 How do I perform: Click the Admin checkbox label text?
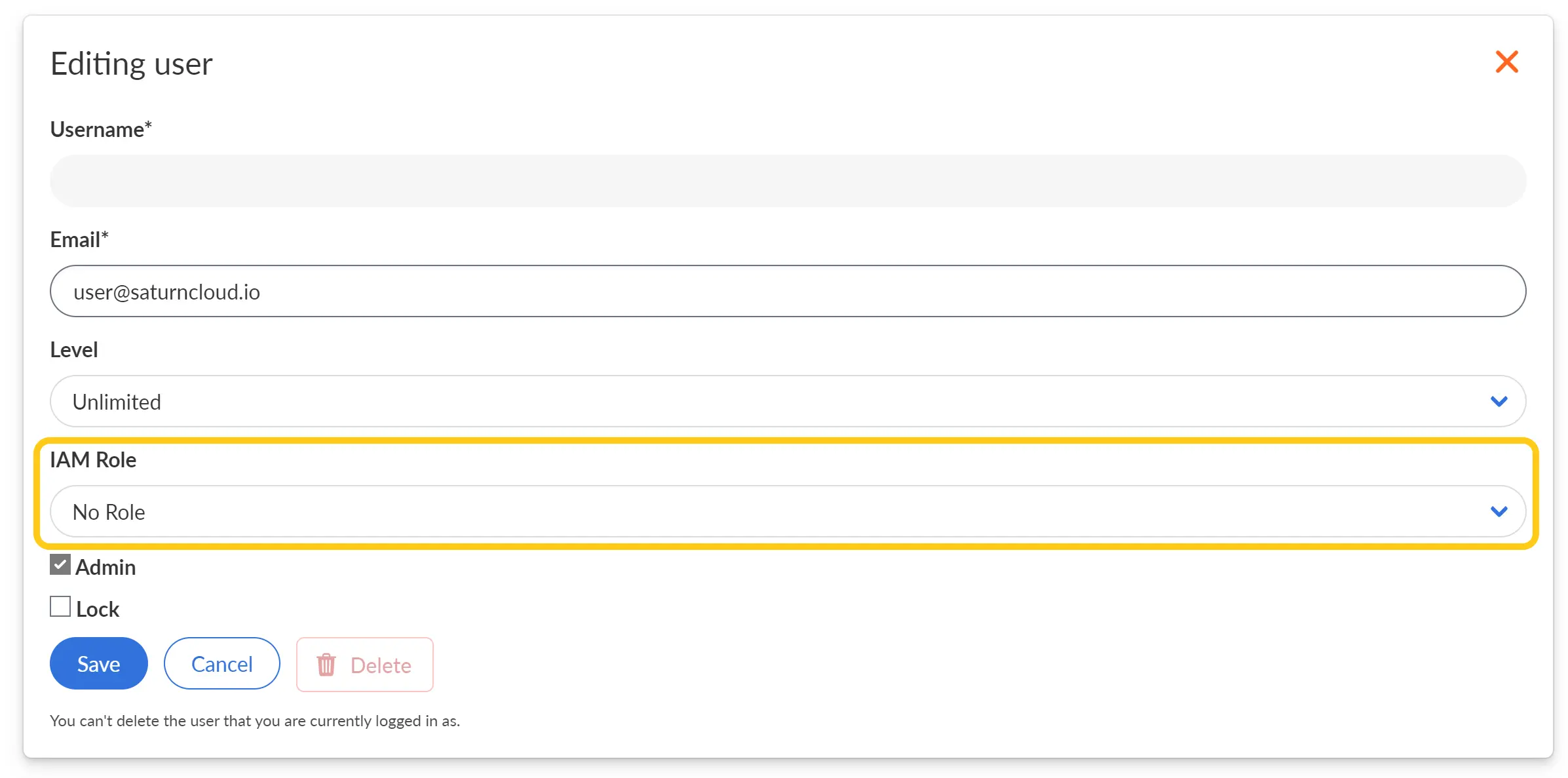[105, 567]
